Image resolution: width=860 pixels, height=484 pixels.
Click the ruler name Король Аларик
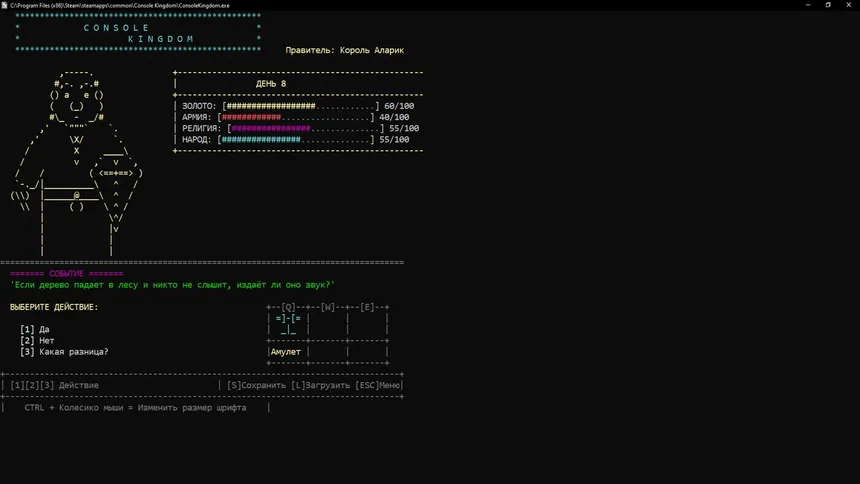(x=372, y=50)
